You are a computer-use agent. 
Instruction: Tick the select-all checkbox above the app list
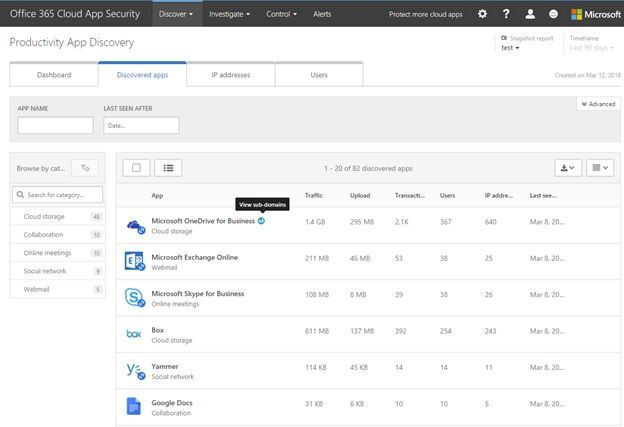click(136, 168)
